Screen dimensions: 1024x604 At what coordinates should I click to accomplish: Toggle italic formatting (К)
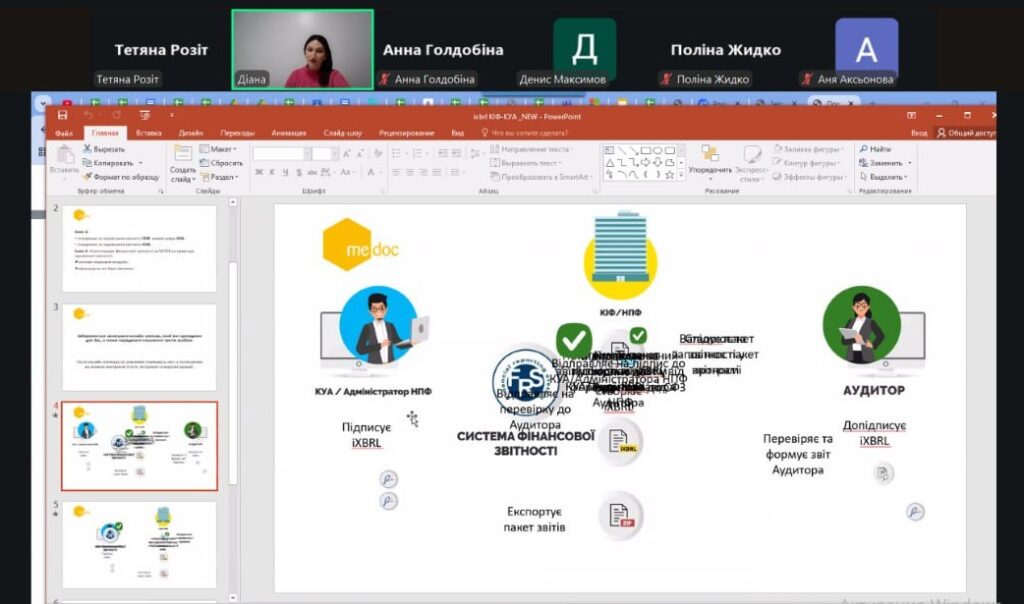[x=271, y=173]
